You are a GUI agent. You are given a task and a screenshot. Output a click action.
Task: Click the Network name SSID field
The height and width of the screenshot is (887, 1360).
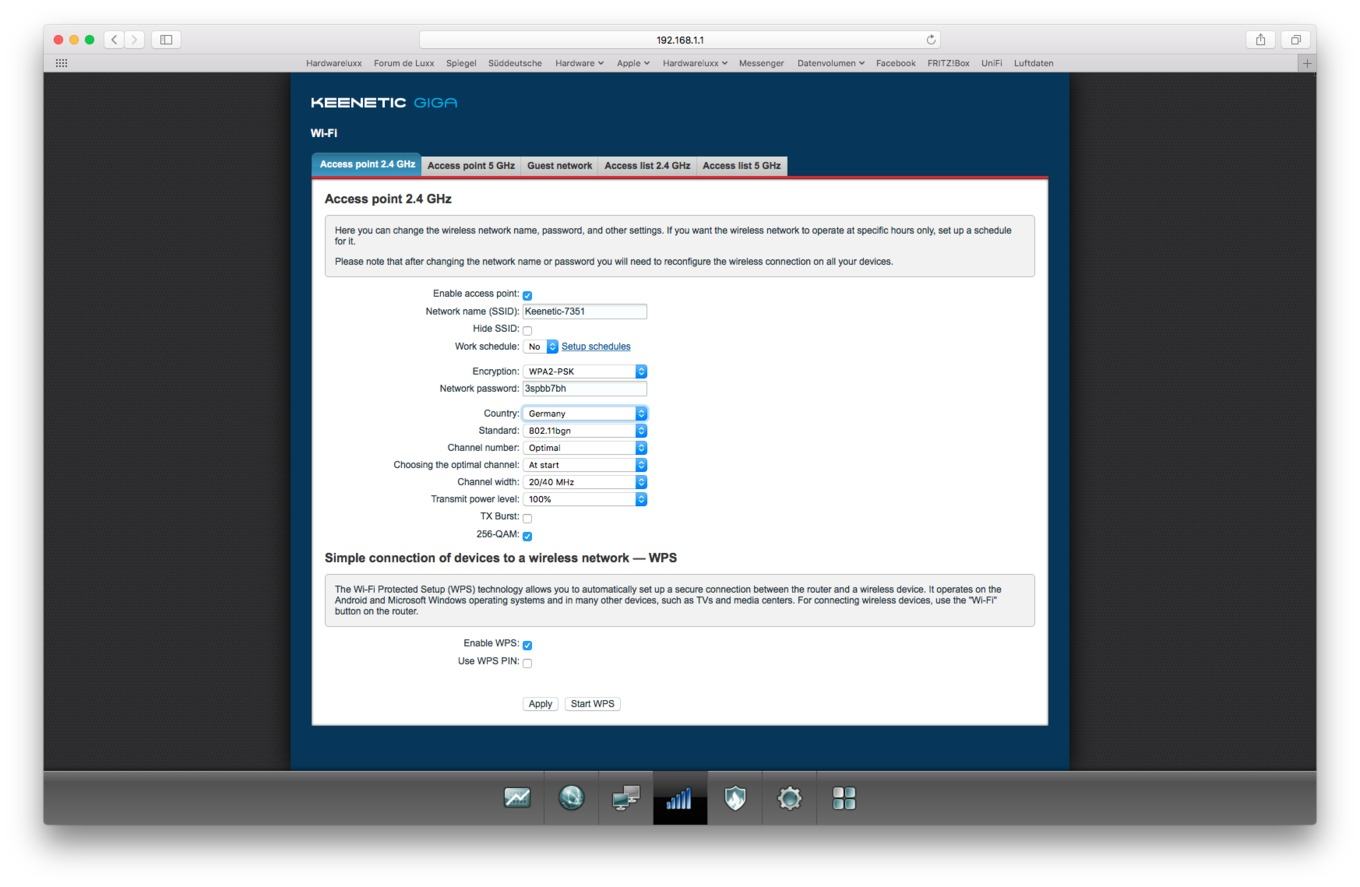pos(584,311)
